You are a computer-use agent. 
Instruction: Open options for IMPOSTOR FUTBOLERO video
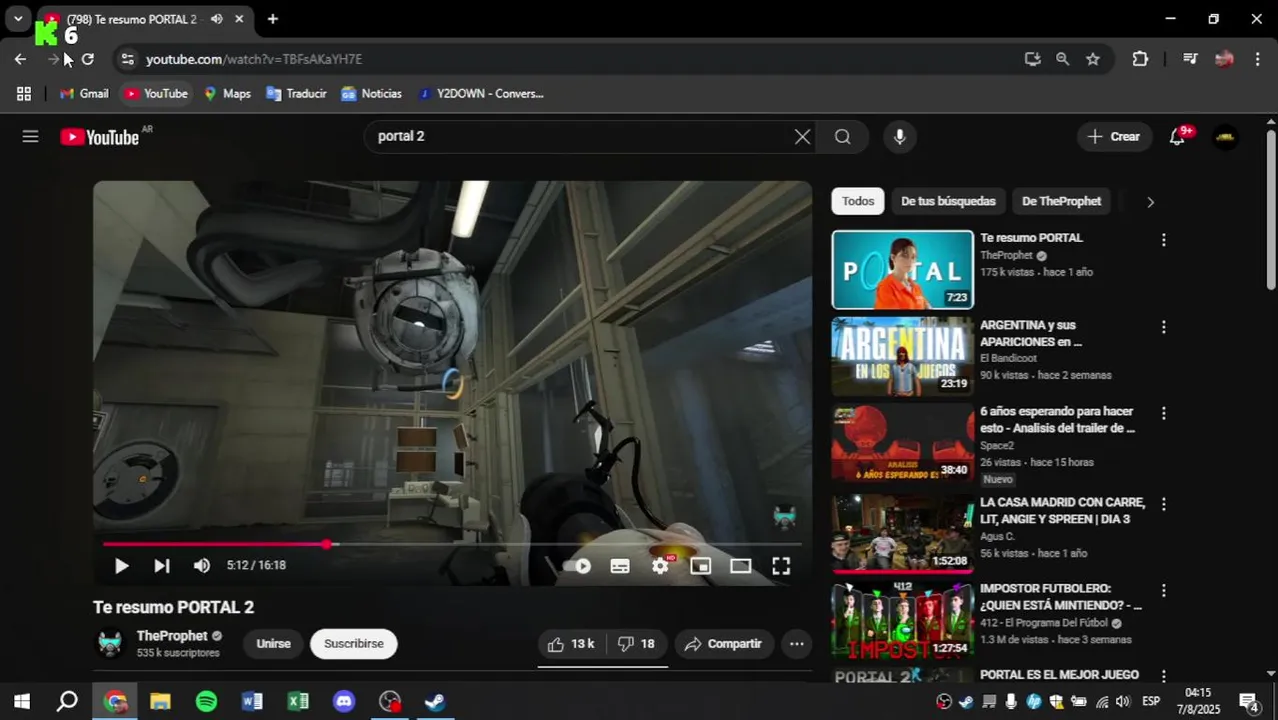tap(1163, 590)
